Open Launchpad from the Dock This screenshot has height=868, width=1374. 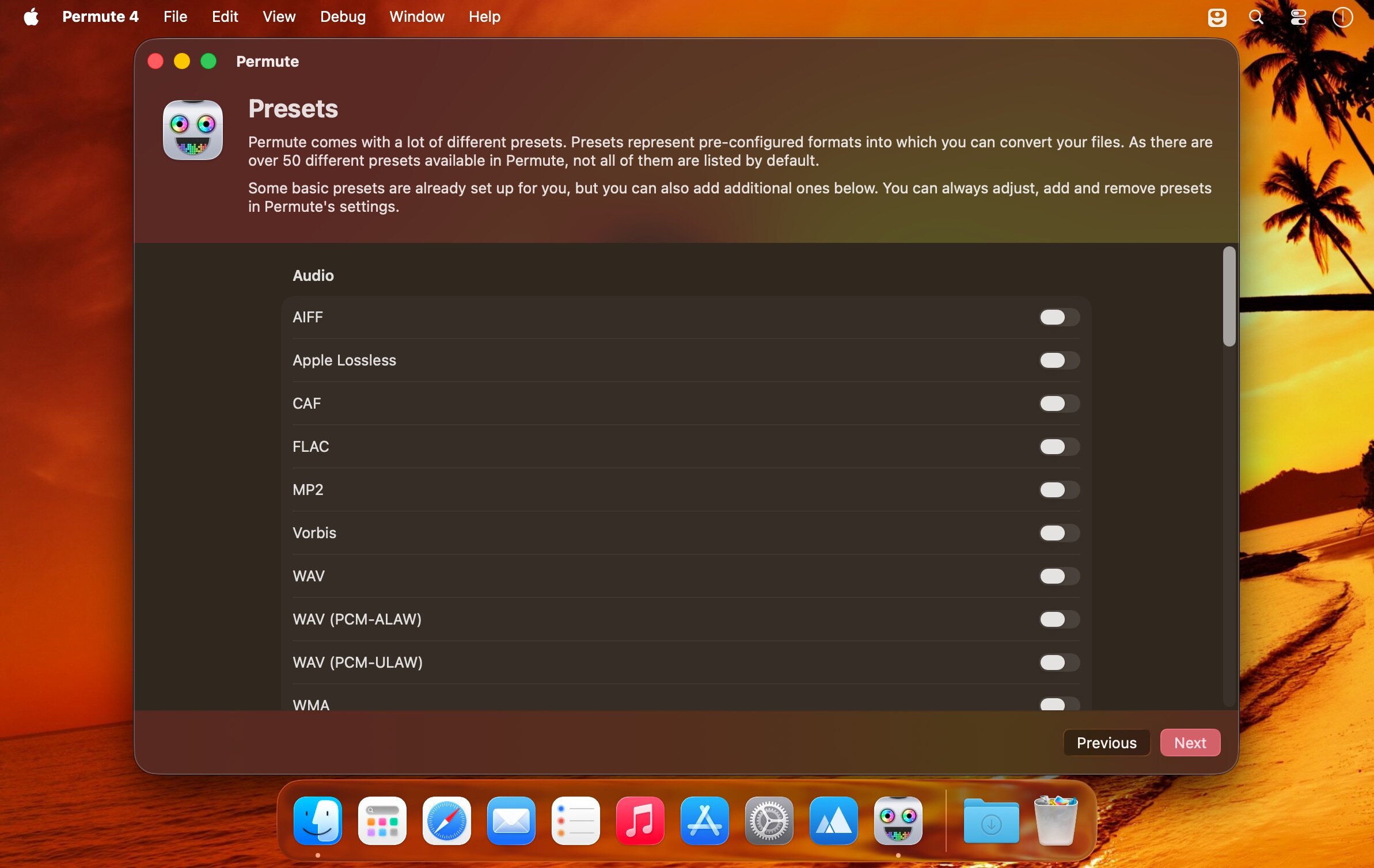(382, 821)
